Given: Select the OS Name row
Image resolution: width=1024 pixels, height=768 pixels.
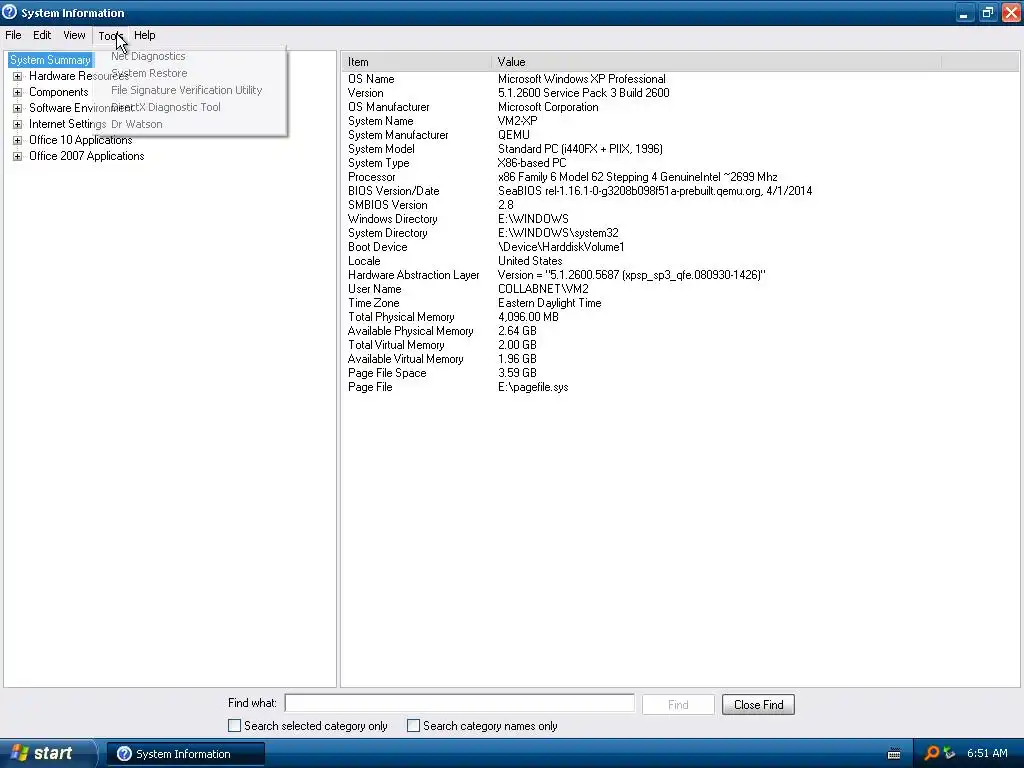Looking at the screenshot, I should point(679,79).
